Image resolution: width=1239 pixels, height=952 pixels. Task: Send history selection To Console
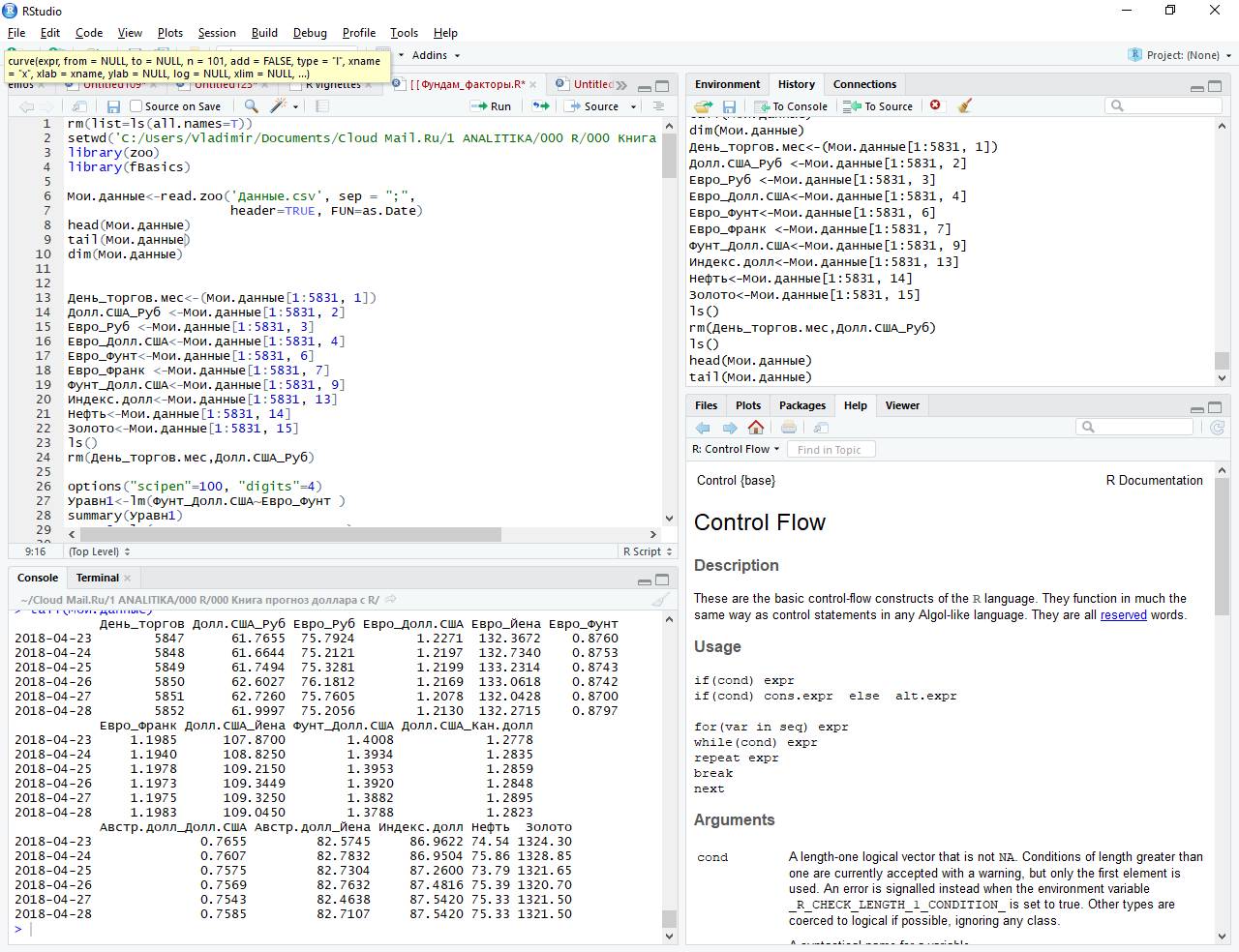point(791,106)
